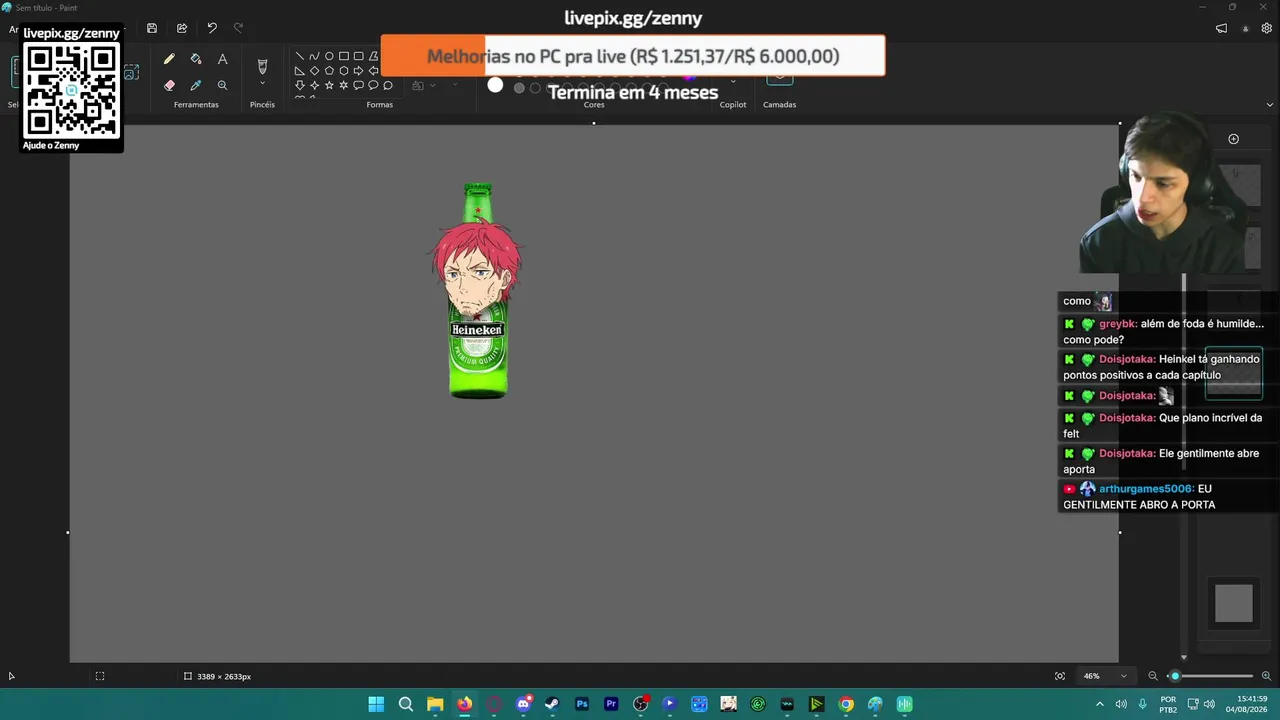The width and height of the screenshot is (1280, 720).
Task: Zoom out with the minus magnifier
Action: tap(1153, 676)
